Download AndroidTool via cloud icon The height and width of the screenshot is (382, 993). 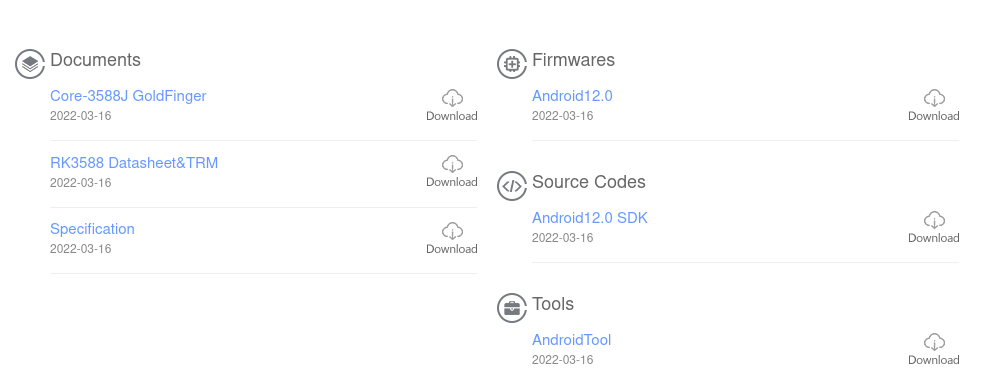pyautogui.click(x=933, y=342)
